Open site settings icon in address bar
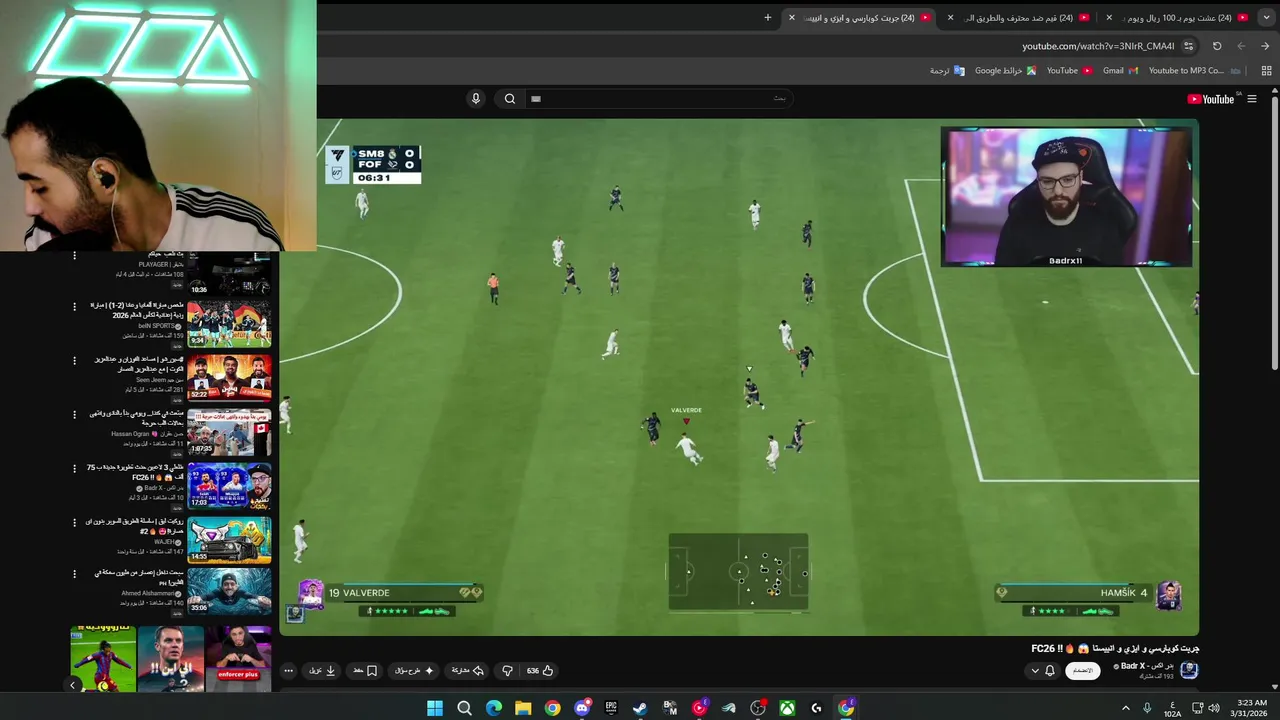 click(1189, 46)
